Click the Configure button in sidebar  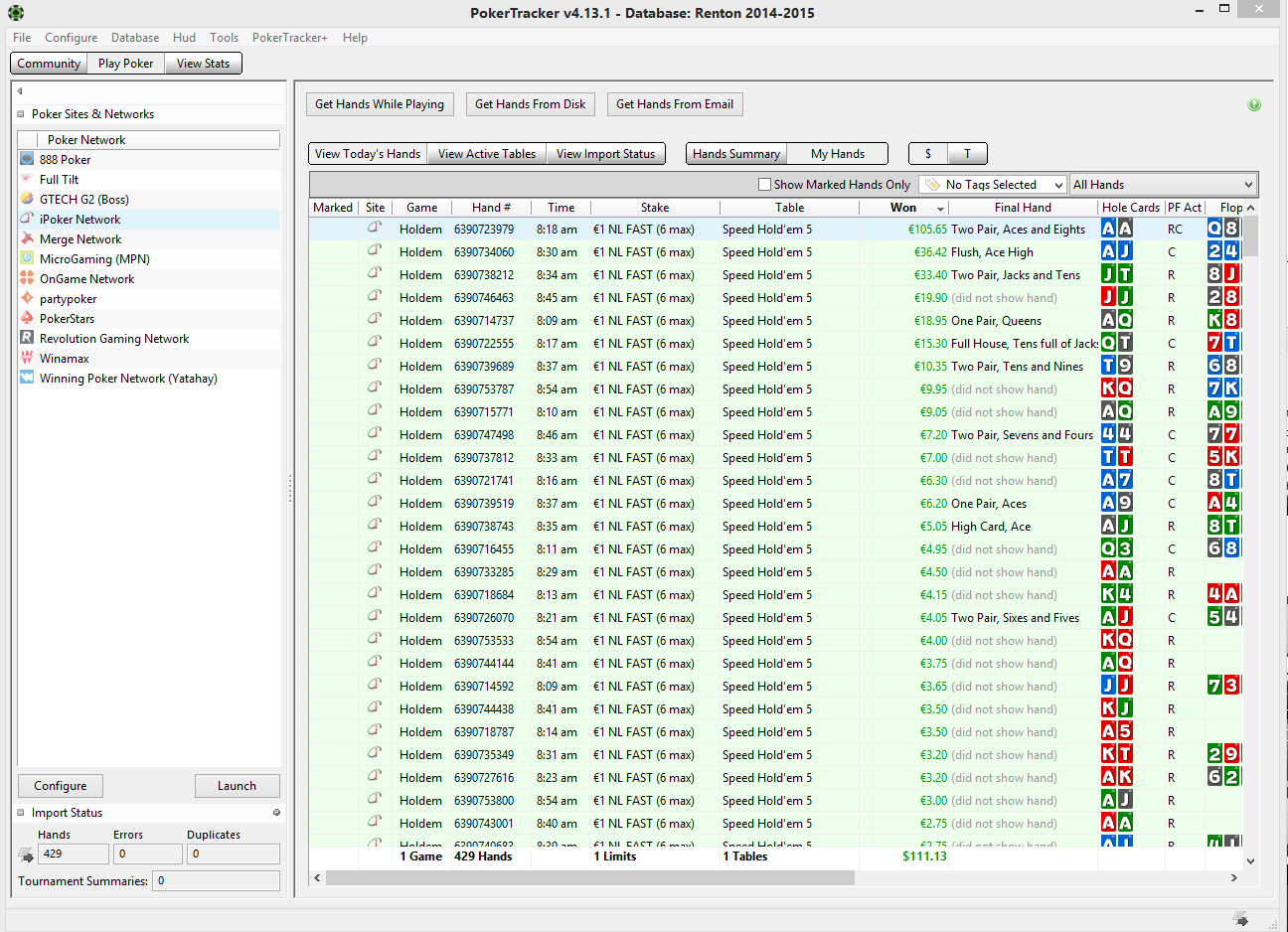tap(60, 786)
